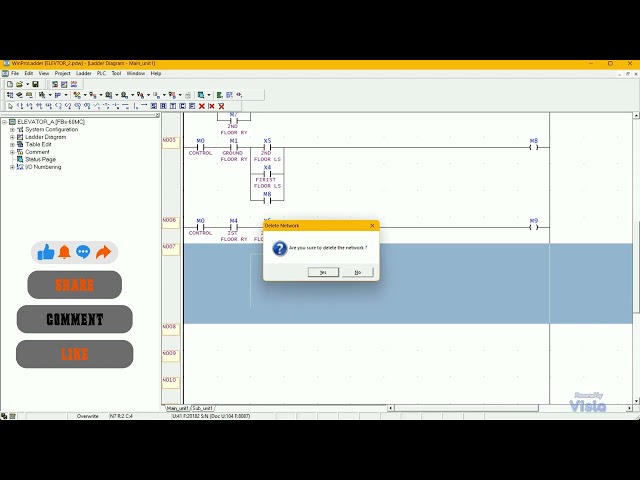Click network label N006
The image size is (640, 480).
pyautogui.click(x=171, y=222)
